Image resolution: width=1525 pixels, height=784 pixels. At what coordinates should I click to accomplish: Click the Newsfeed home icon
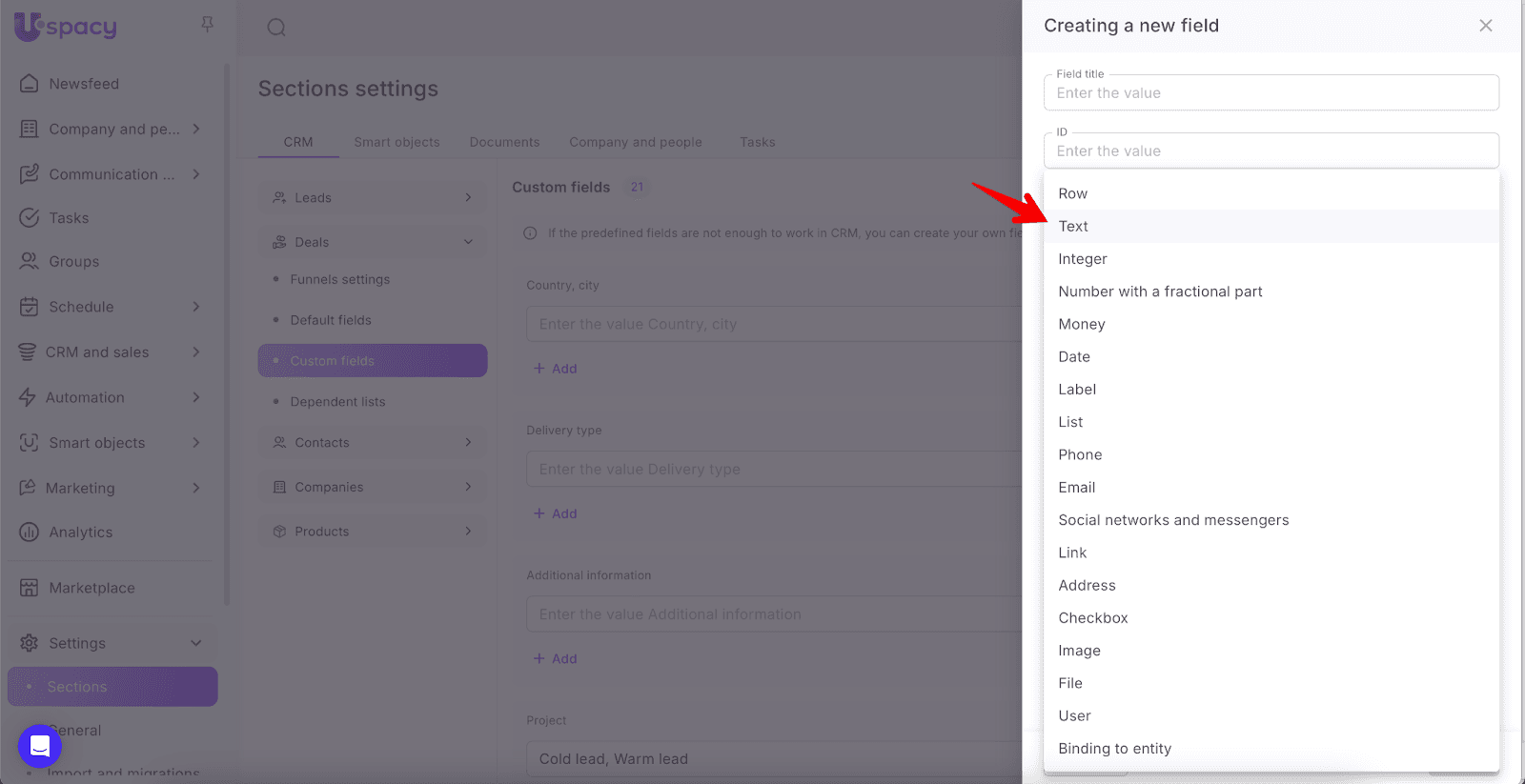[x=30, y=84]
